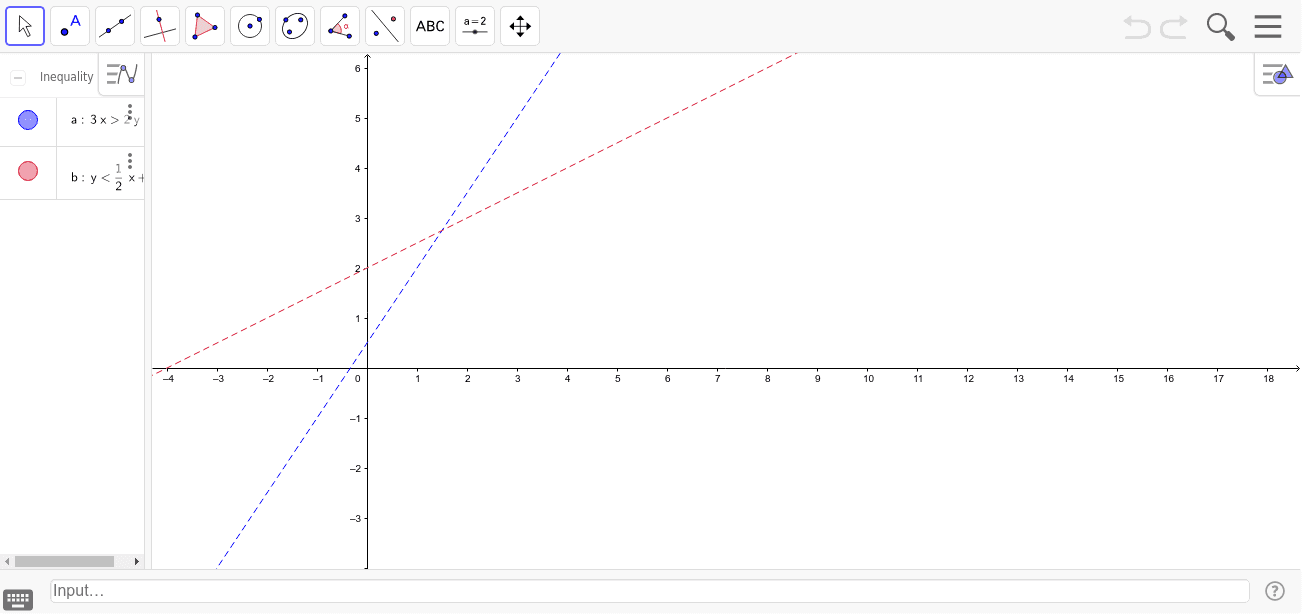Click the Algebra panel right scroll arrow

(138, 561)
